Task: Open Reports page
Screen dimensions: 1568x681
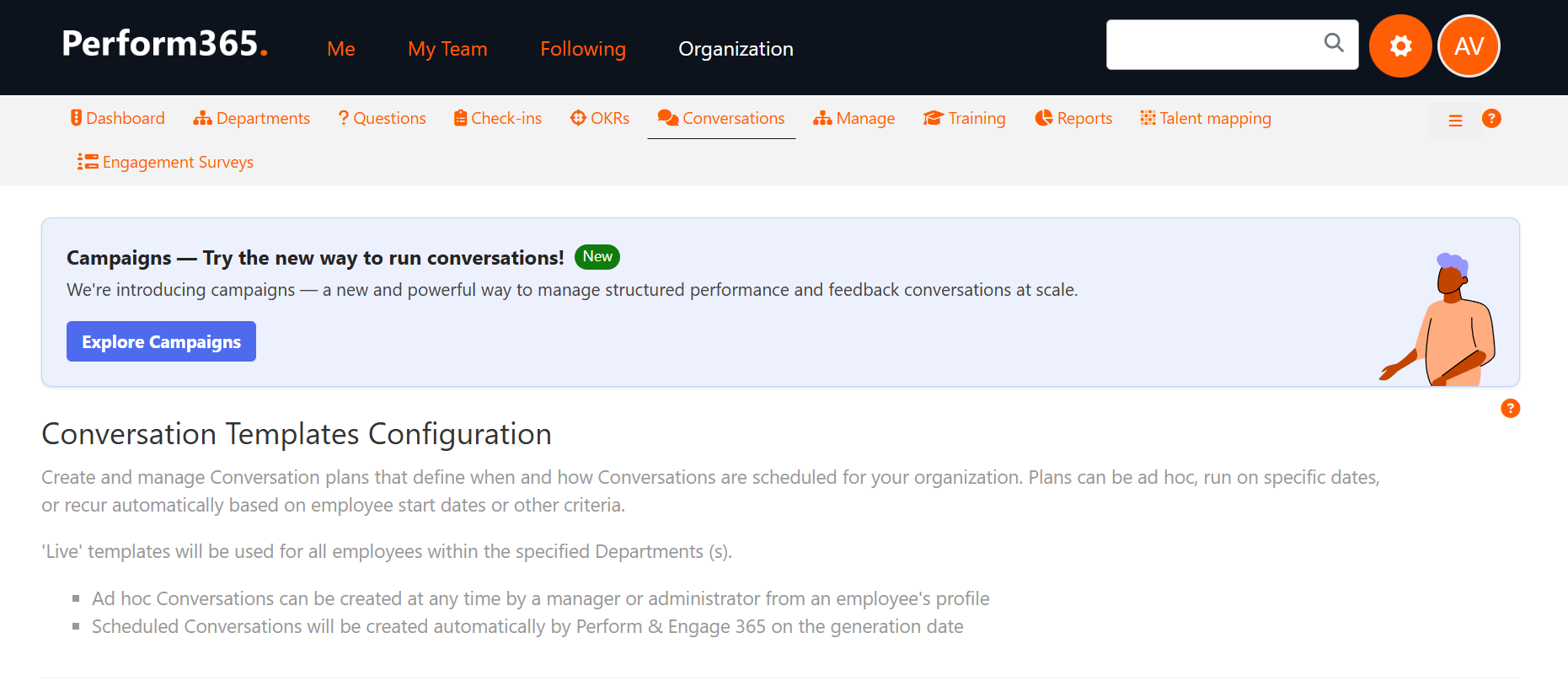Action: [x=1073, y=119]
